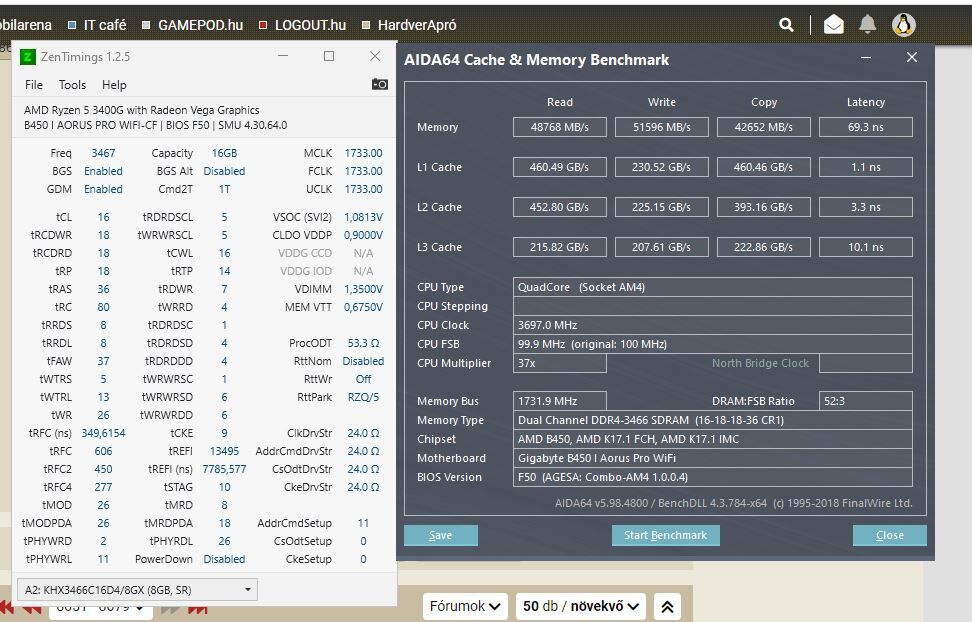The height and width of the screenshot is (622, 972).
Task: Open the 50 db / növekvő dropdown
Action: pos(581,606)
